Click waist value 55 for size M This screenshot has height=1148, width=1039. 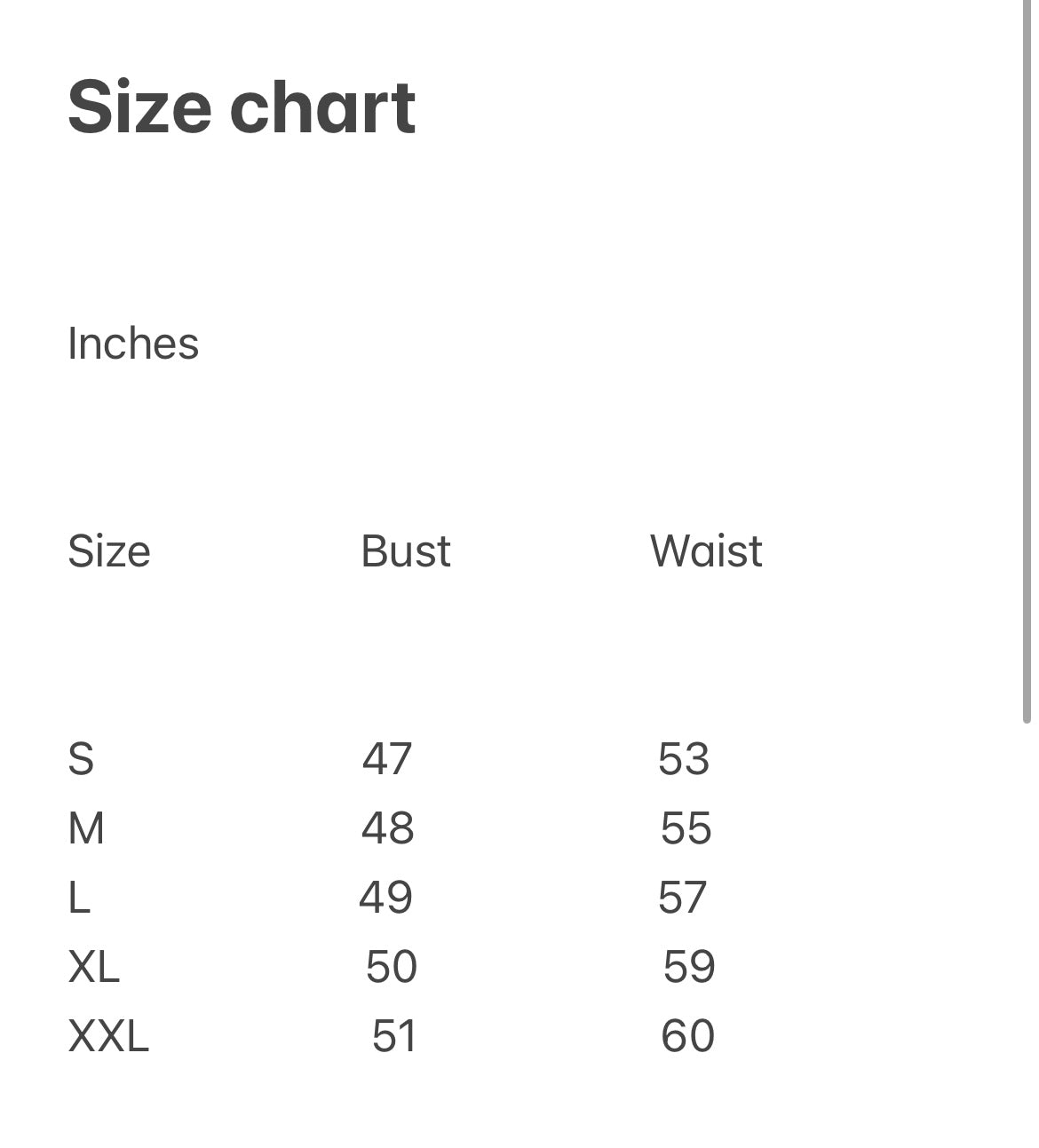(686, 828)
